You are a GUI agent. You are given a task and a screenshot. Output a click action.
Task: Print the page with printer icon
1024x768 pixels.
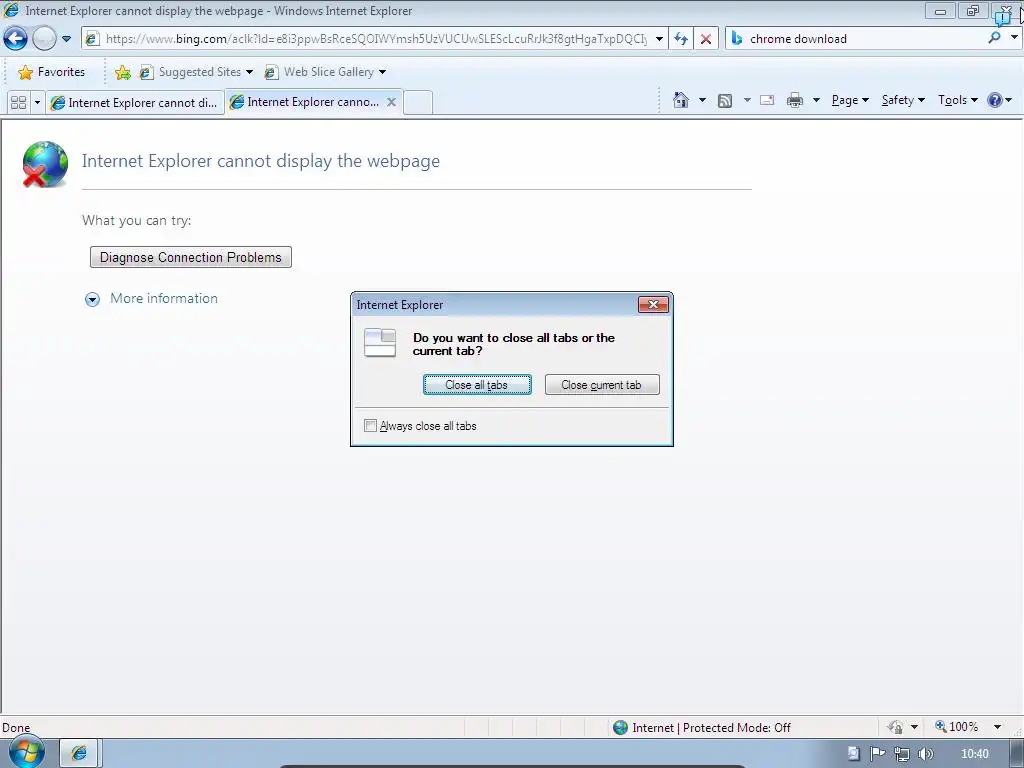click(x=795, y=100)
